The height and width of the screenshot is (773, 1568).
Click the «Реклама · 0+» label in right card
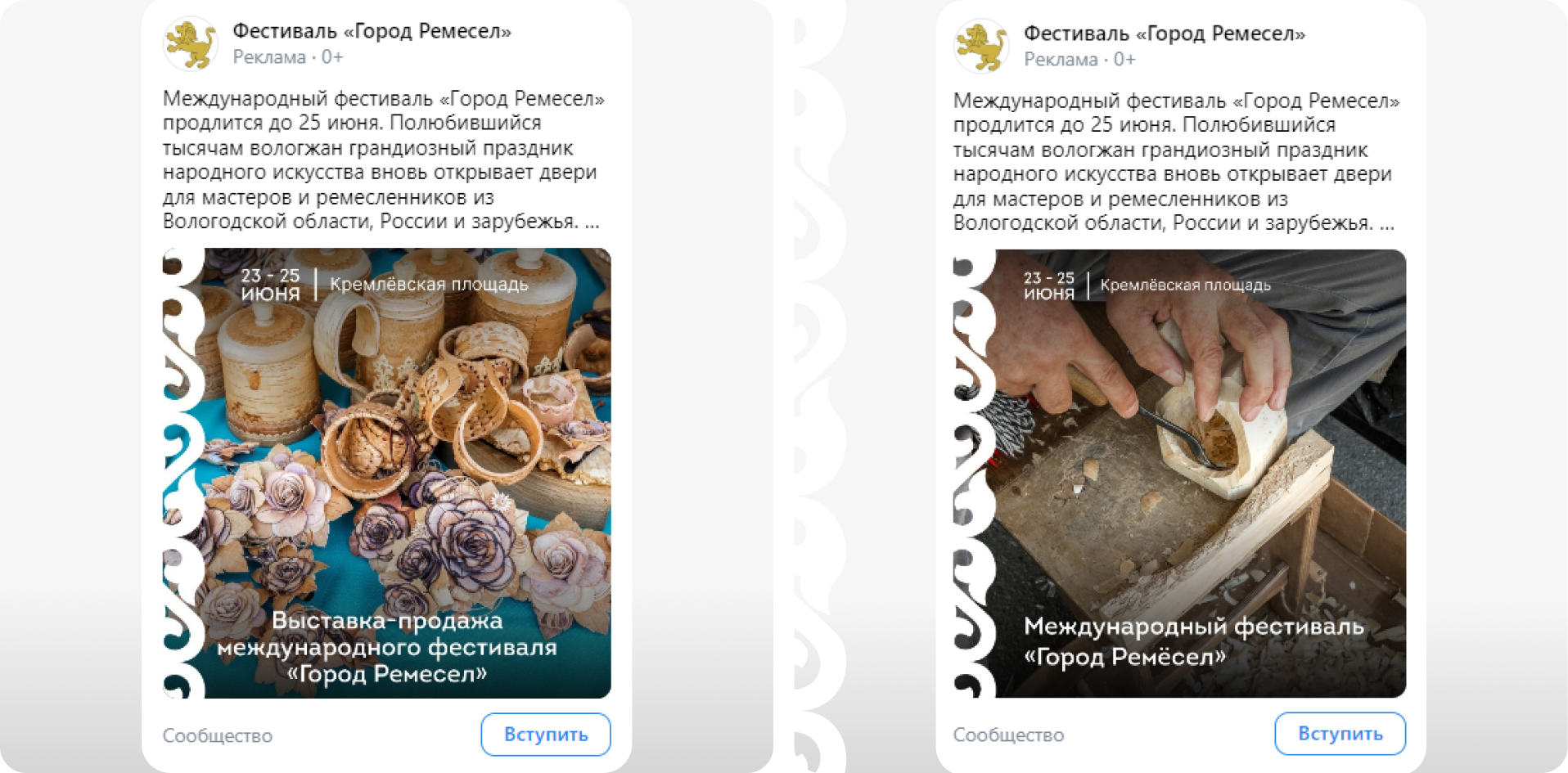point(1079,60)
